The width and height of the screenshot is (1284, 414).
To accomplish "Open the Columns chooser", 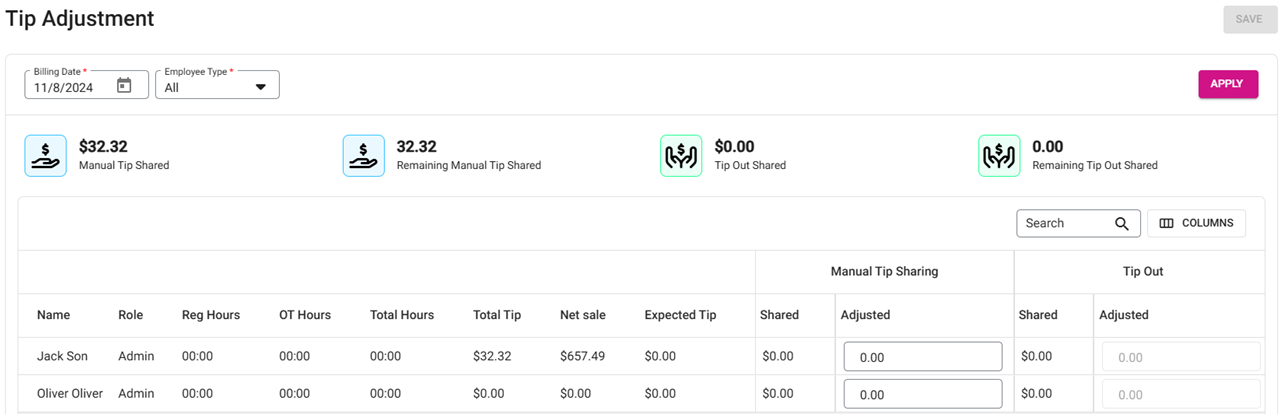I will coord(1196,223).
